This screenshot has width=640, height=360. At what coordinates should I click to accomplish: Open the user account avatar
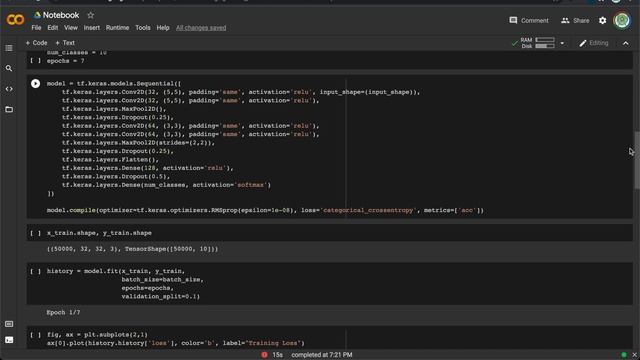click(622, 20)
